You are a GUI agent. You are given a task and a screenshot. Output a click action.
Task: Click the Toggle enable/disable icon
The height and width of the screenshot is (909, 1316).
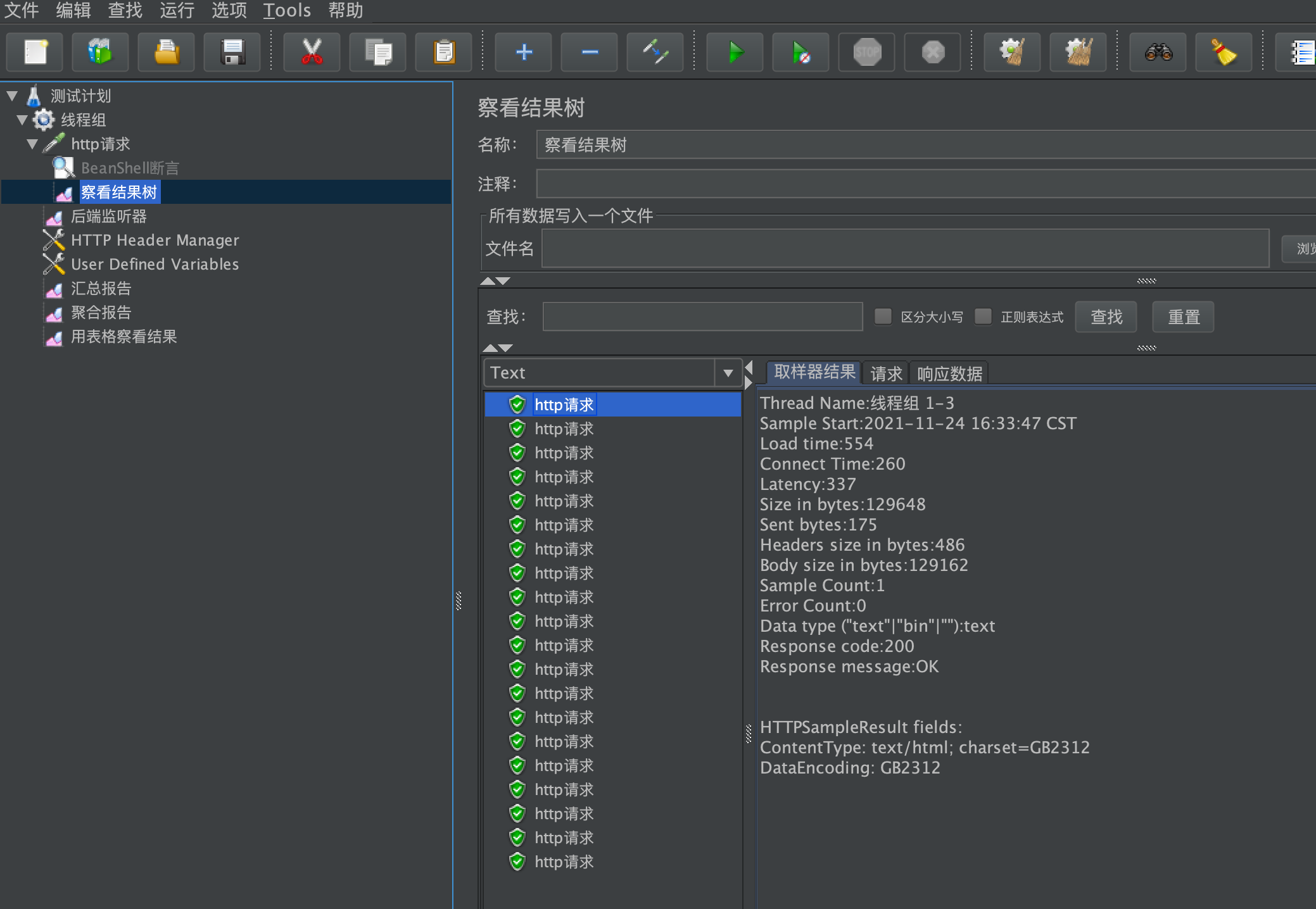(x=655, y=52)
